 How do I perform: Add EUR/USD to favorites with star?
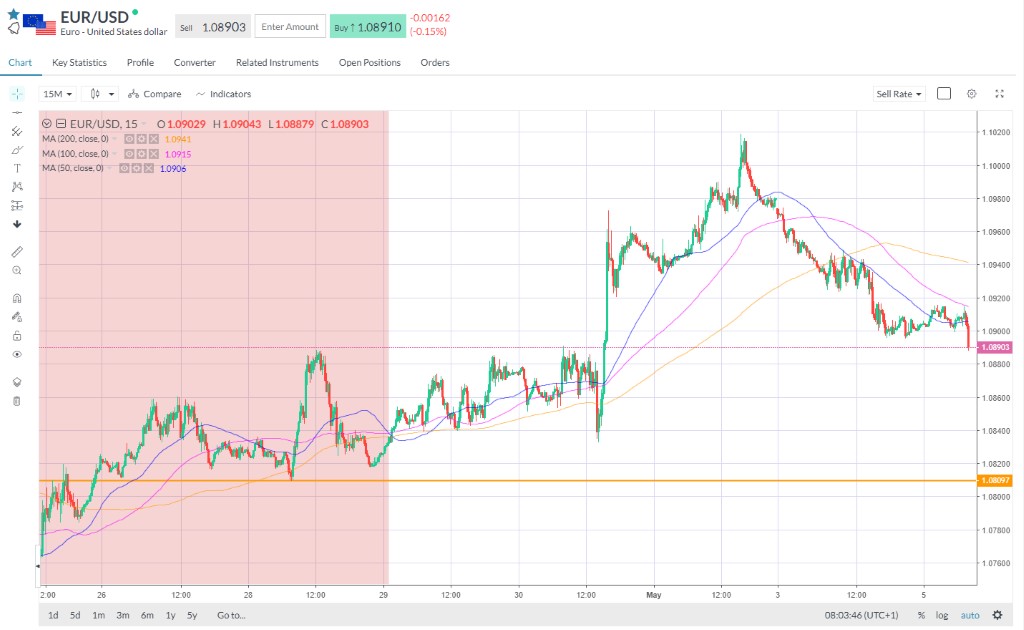pyautogui.click(x=13, y=13)
